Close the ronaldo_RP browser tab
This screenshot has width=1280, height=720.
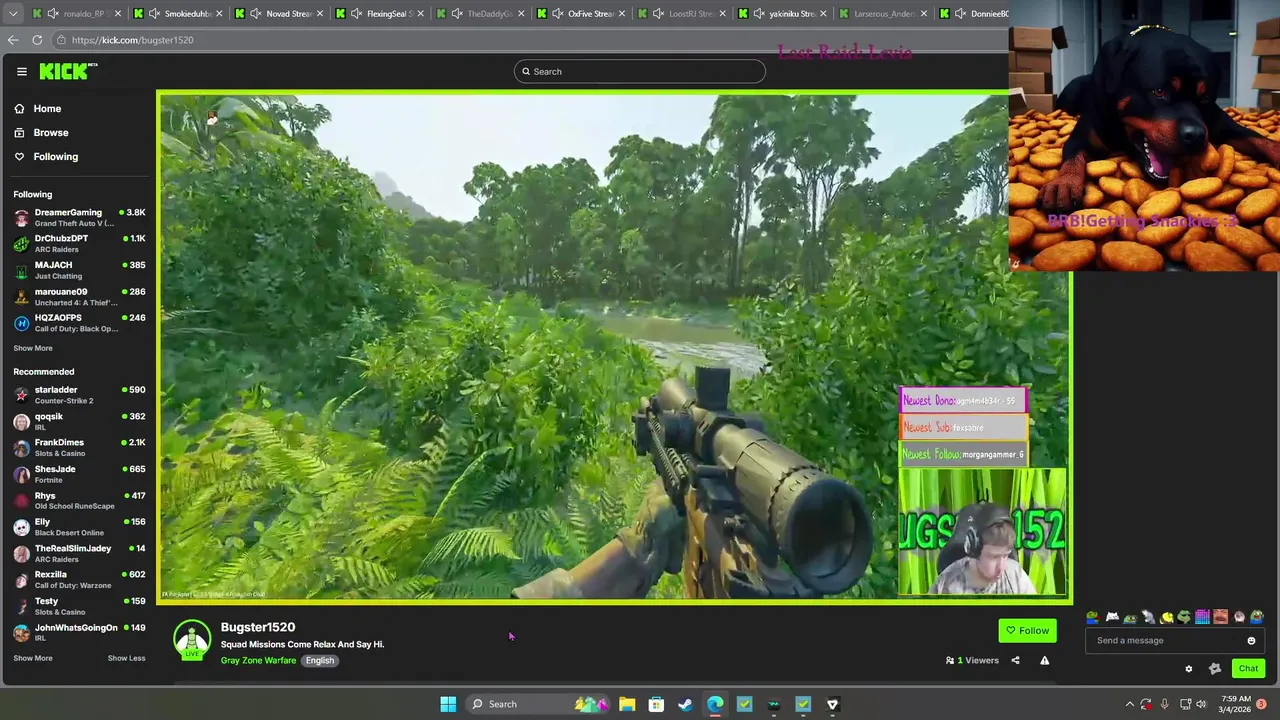(117, 13)
